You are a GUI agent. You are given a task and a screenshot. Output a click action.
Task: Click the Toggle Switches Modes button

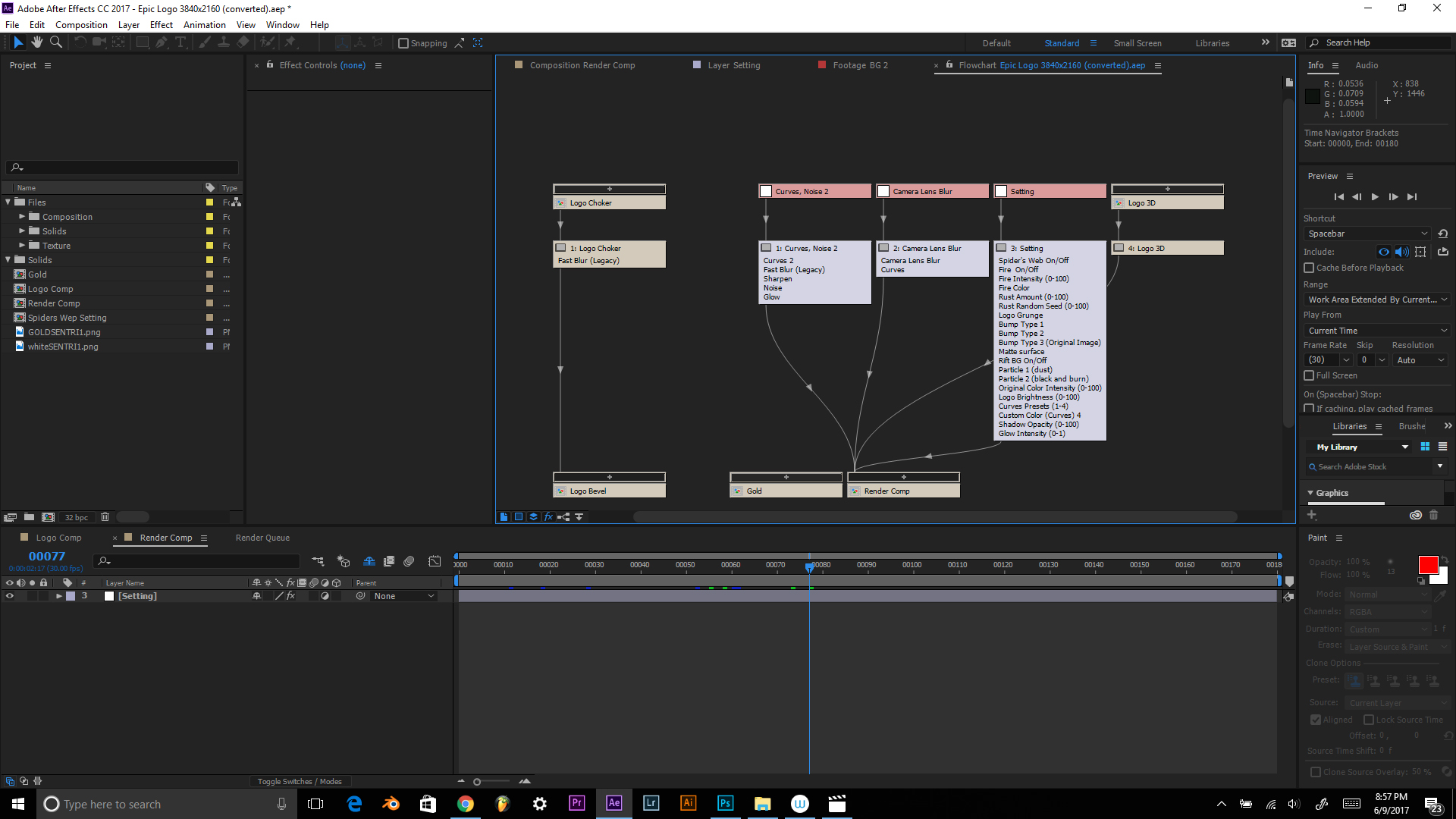(x=300, y=780)
